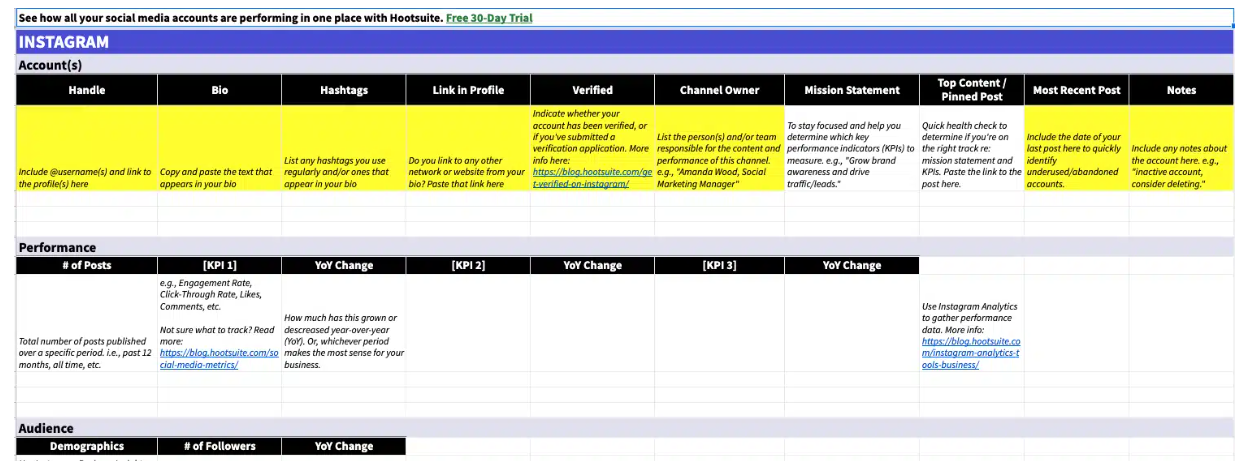
Task: Select YoY Change header next to [KPI 2]
Action: click(592, 265)
